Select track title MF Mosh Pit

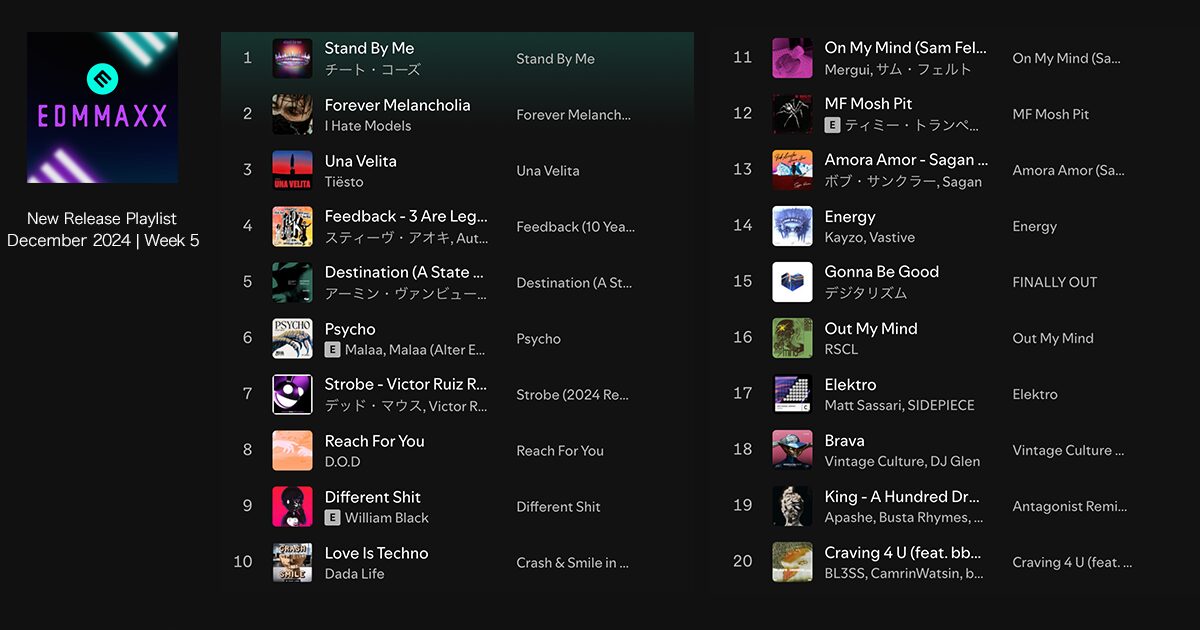(868, 103)
